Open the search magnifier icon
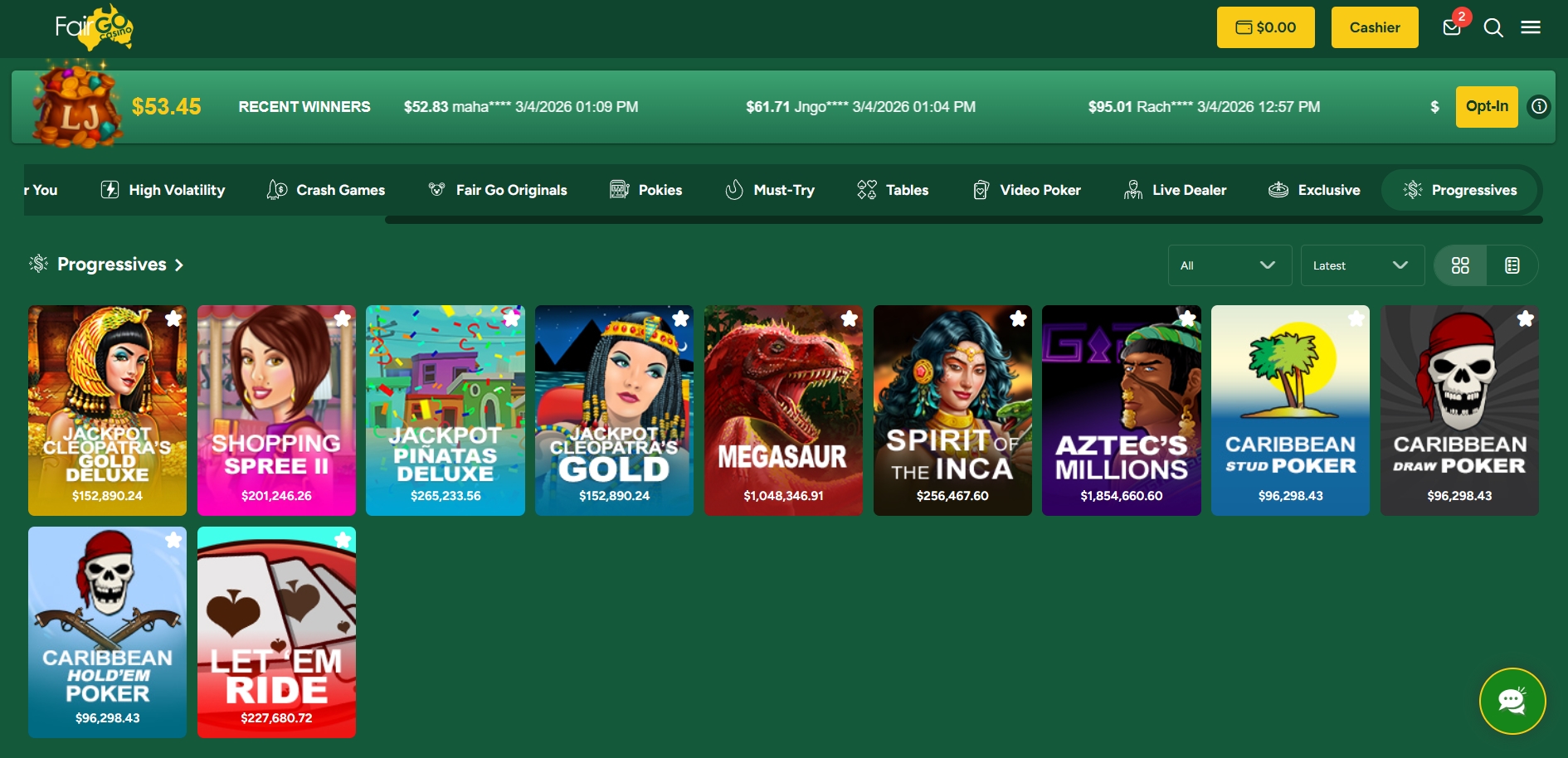 (1493, 27)
